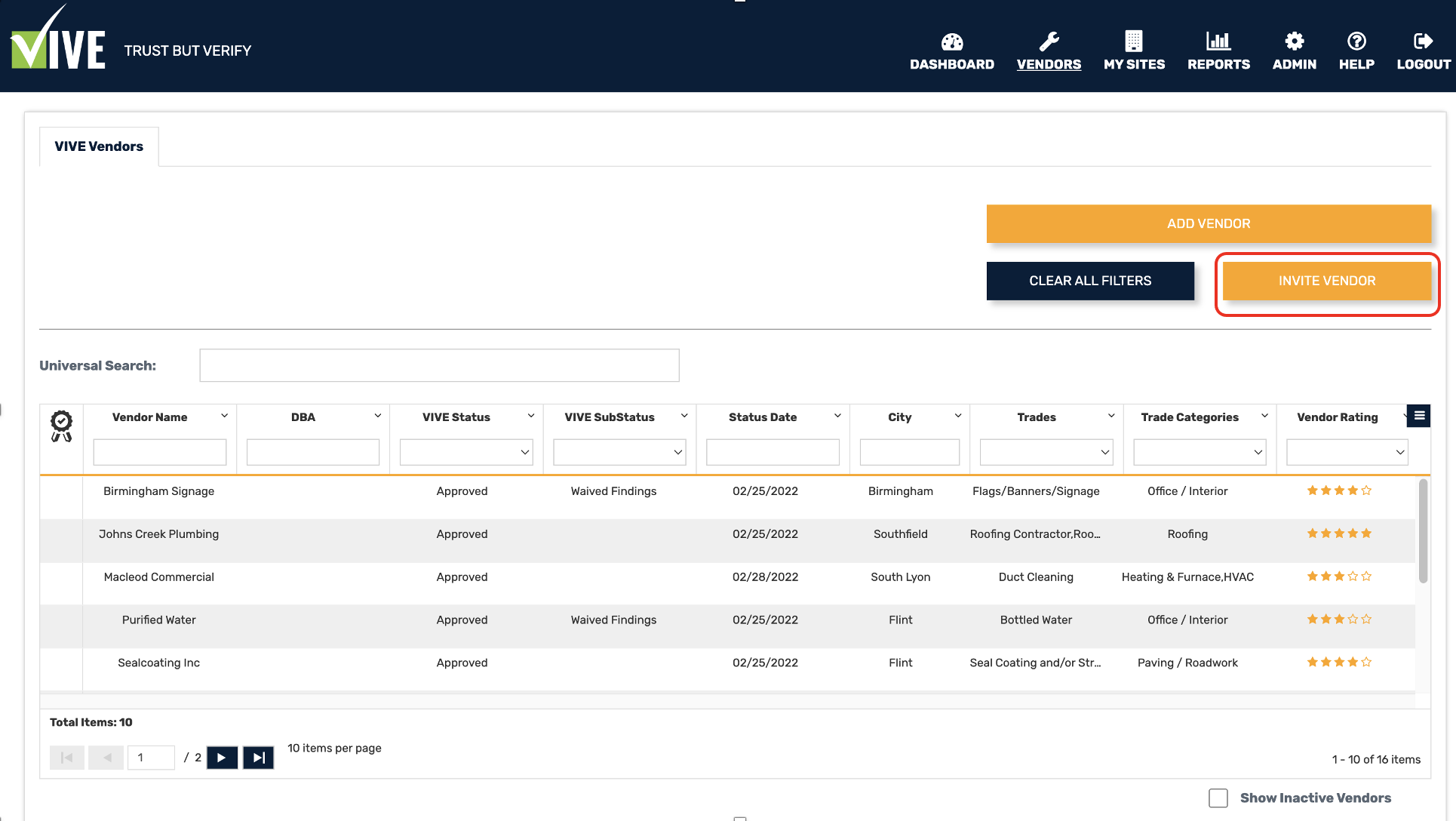The image size is (1456, 821).
Task: Open the Admin gear icon
Action: [x=1295, y=41]
